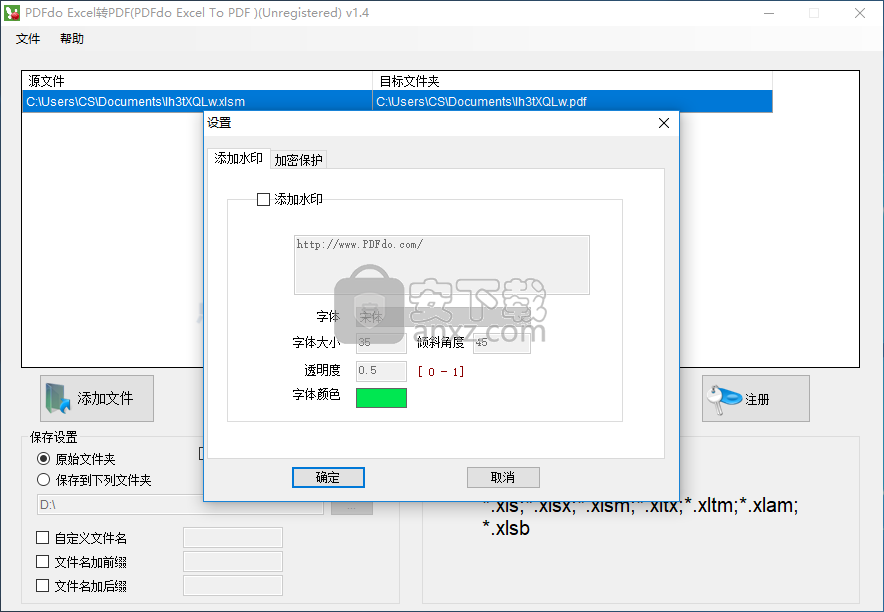The height and width of the screenshot is (612, 884).
Task: Check the 文件名加前缀 checkbox
Action: tap(42, 561)
